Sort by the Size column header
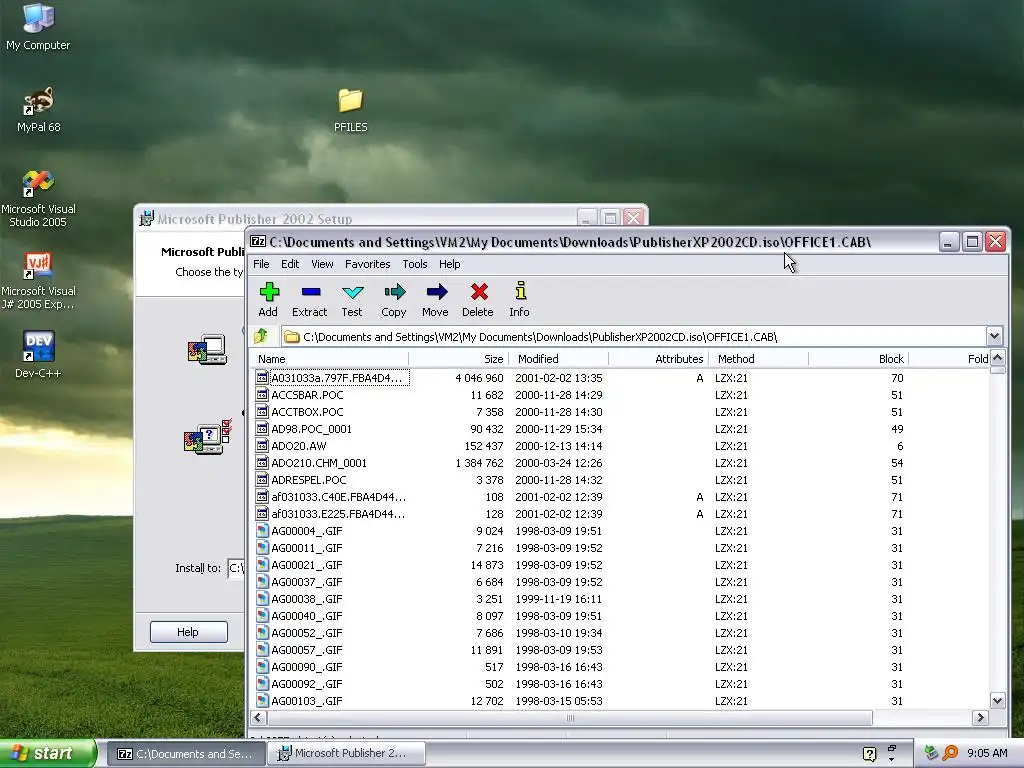 click(x=458, y=359)
